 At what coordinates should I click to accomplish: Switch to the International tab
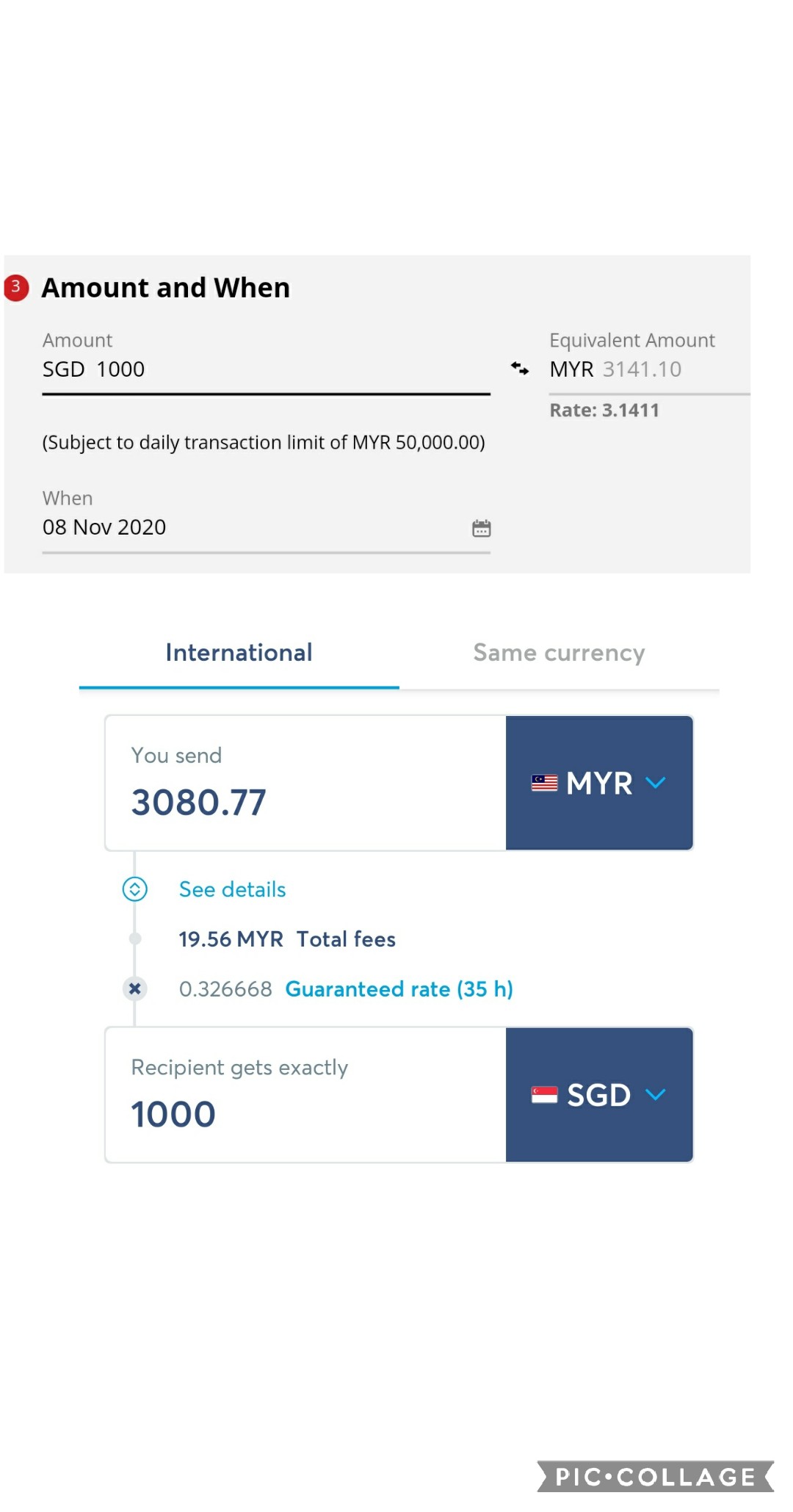pos(239,653)
